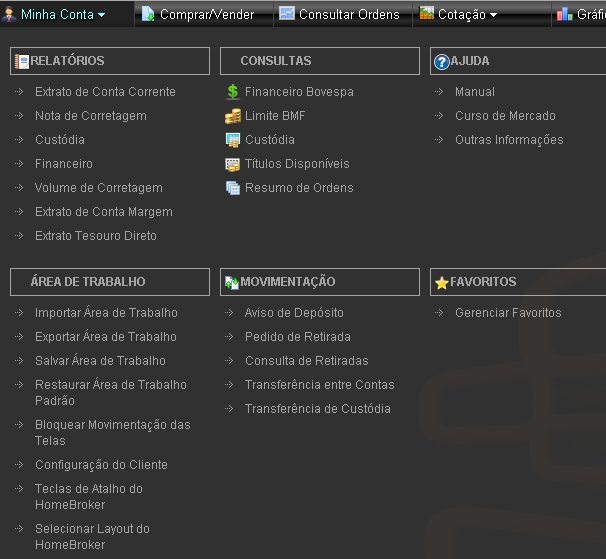Open Resumo de Ordens query
Viewport: 606px width, 559px height.
coord(299,188)
